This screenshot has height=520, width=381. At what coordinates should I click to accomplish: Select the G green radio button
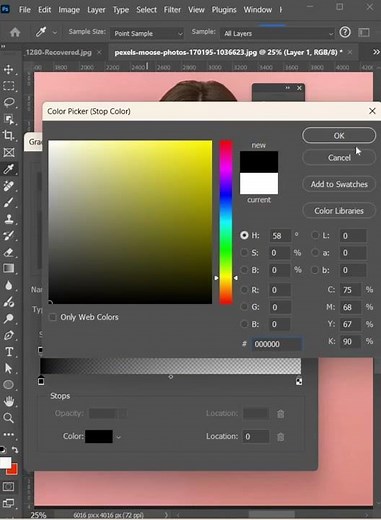pos(244,307)
